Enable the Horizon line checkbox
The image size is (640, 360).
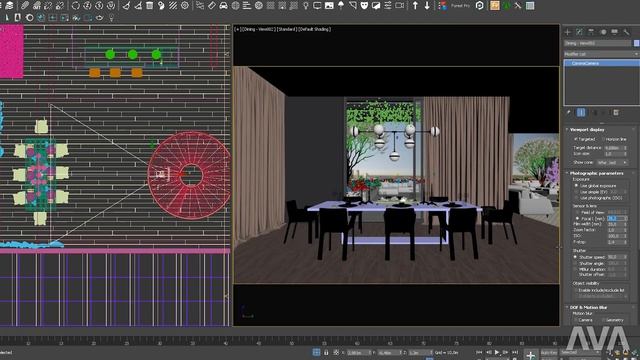(604, 139)
